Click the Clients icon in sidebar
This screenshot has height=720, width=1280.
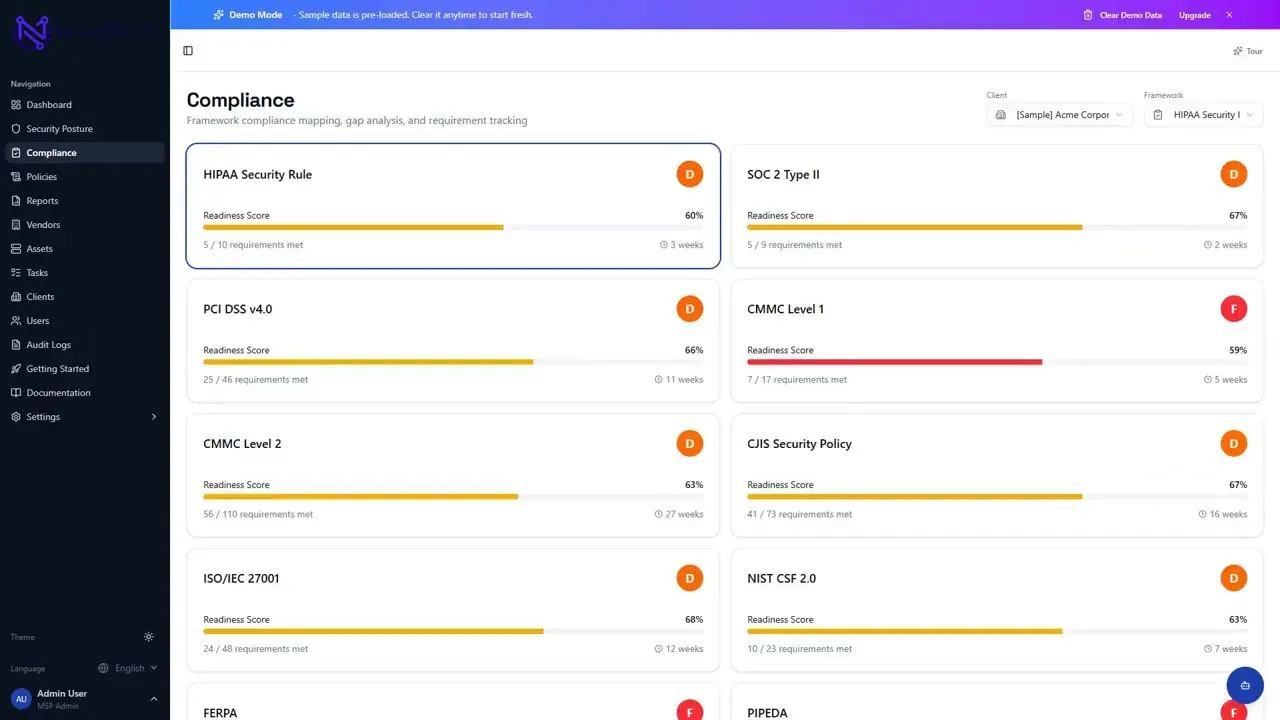(x=16, y=297)
